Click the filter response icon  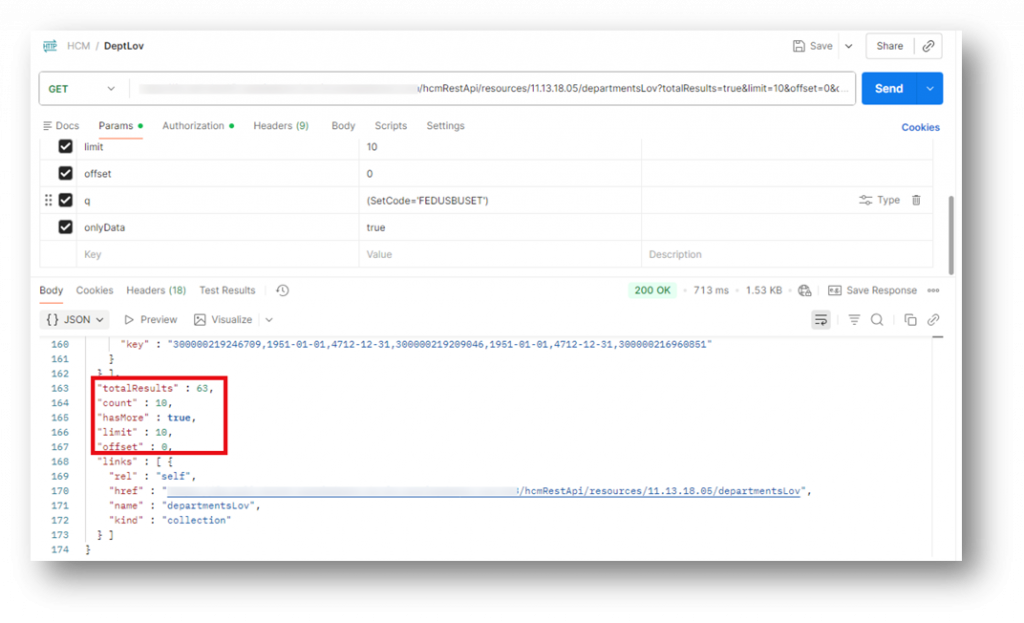[x=854, y=319]
